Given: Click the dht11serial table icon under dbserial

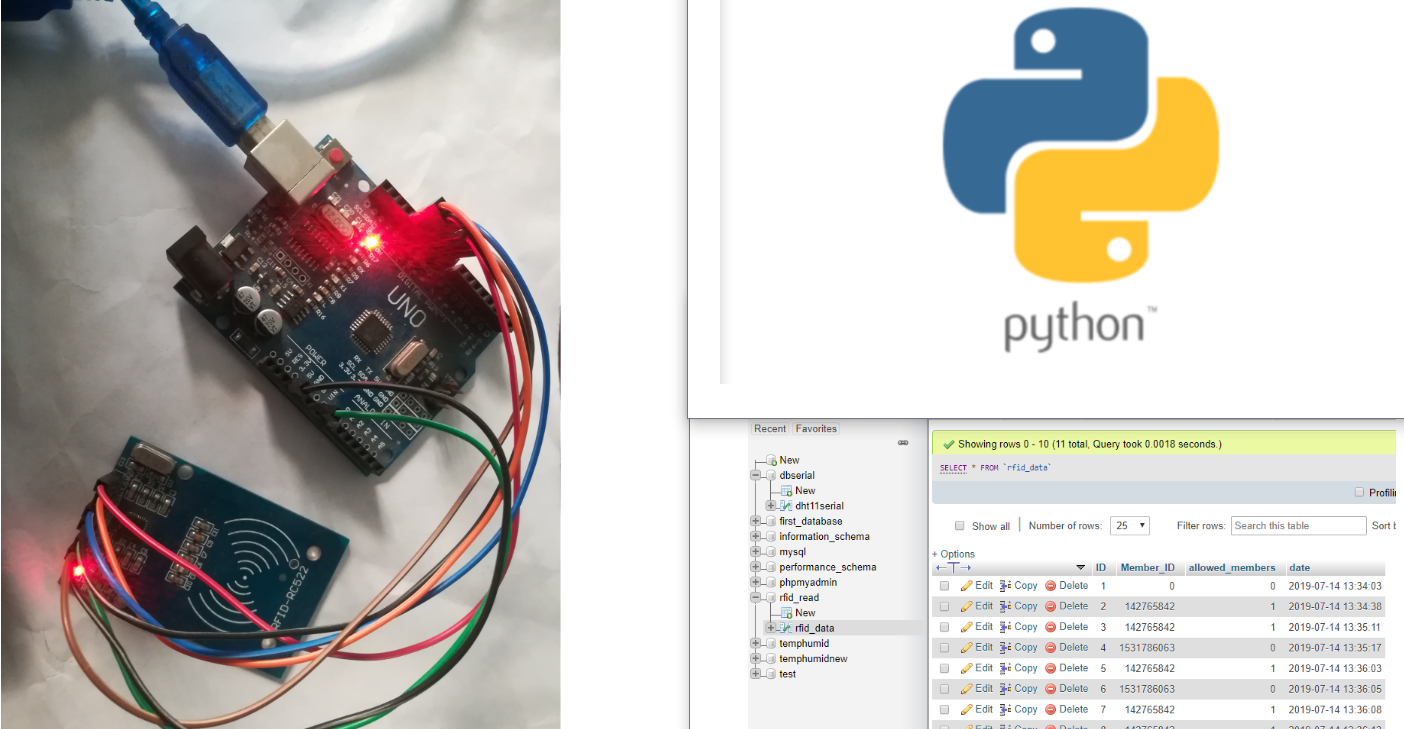Looking at the screenshot, I should (x=787, y=506).
